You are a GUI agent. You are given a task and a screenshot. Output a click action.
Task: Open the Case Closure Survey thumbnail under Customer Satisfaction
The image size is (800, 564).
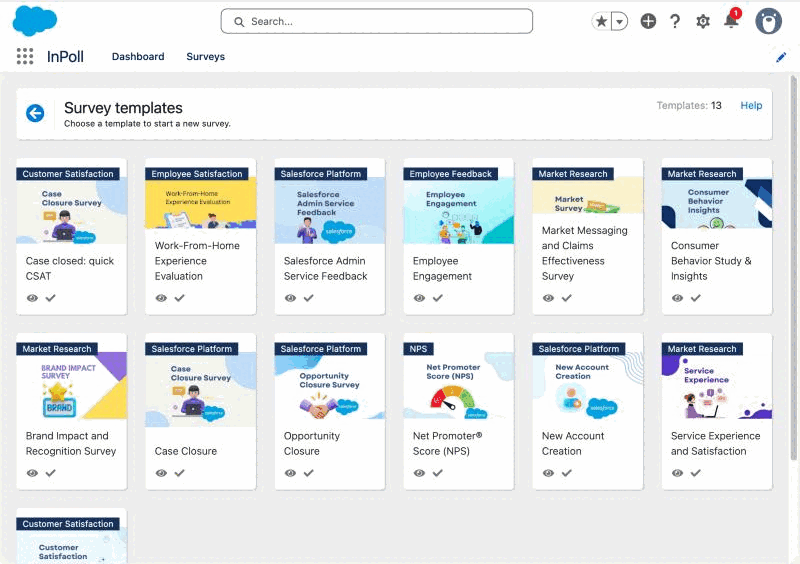(71, 212)
